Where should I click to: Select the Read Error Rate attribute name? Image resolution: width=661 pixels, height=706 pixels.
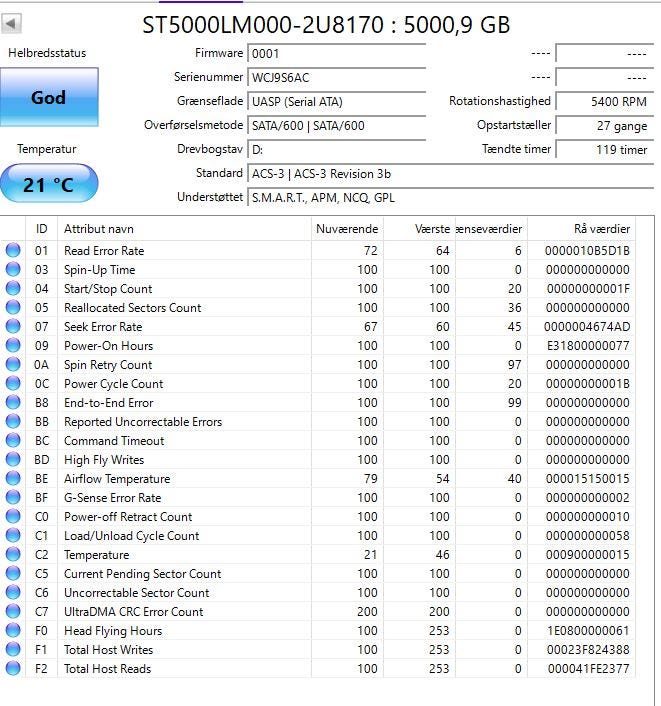pyautogui.click(x=104, y=251)
